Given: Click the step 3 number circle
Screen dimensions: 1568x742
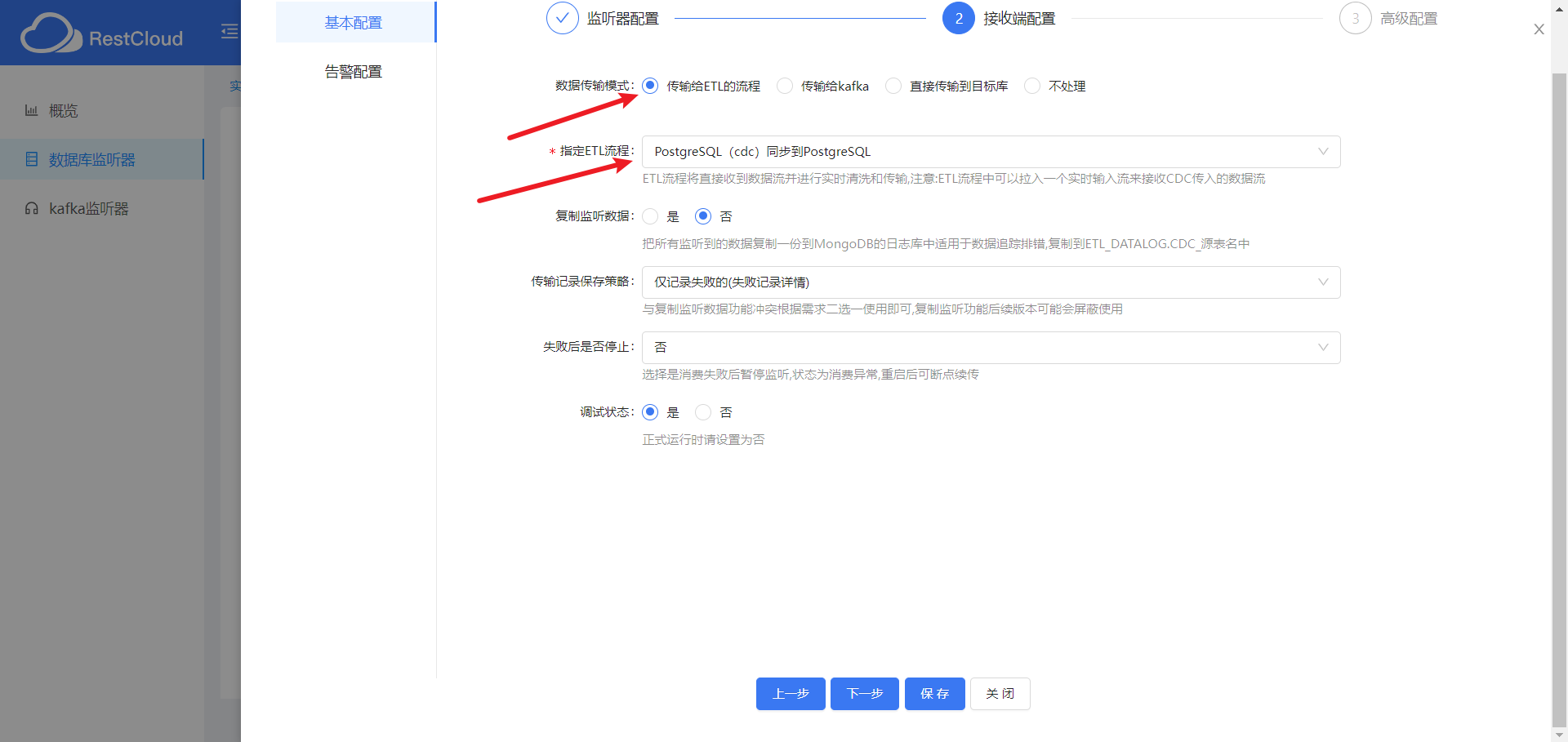Looking at the screenshot, I should coord(1355,18).
